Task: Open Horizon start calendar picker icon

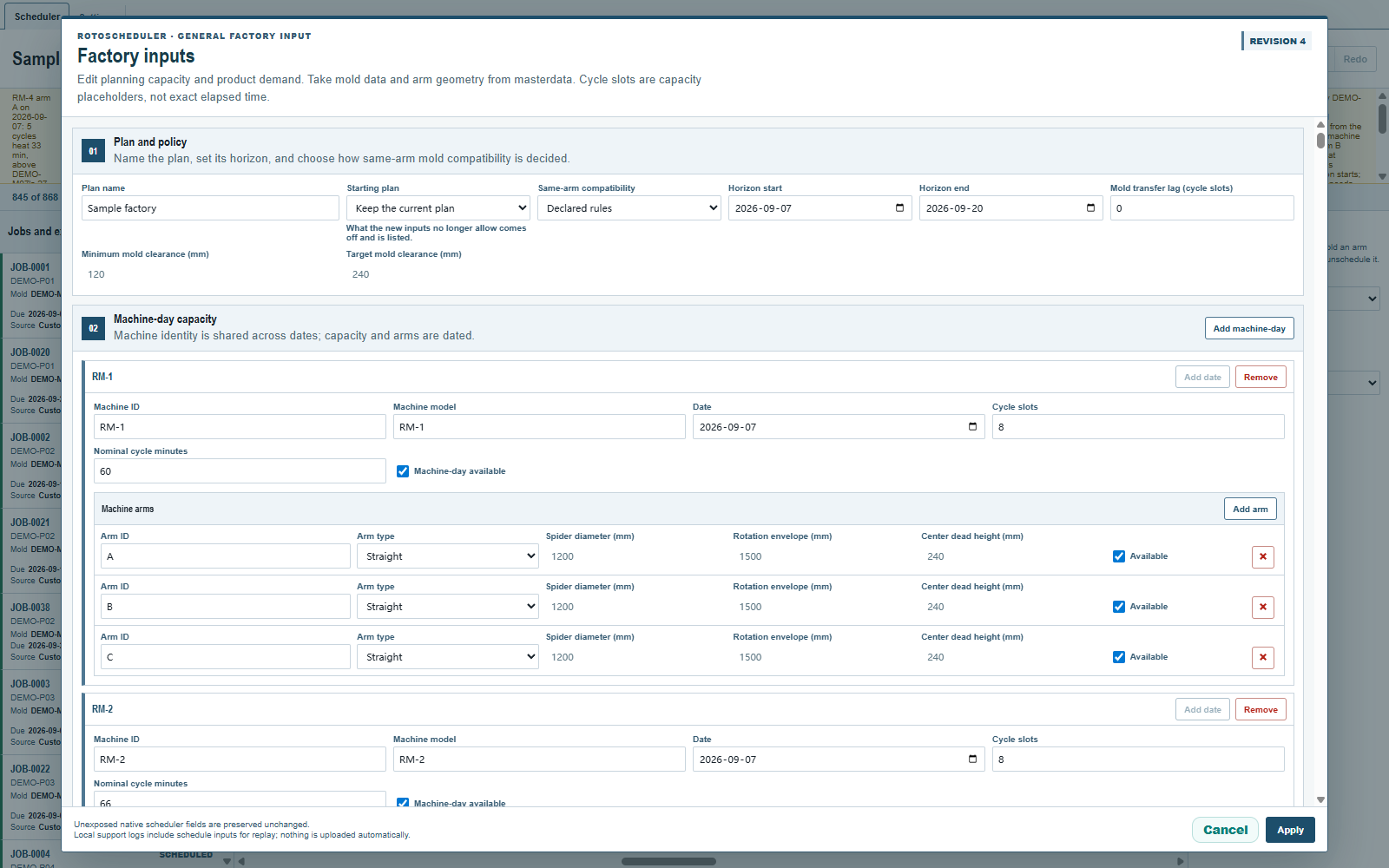Action: coord(899,208)
